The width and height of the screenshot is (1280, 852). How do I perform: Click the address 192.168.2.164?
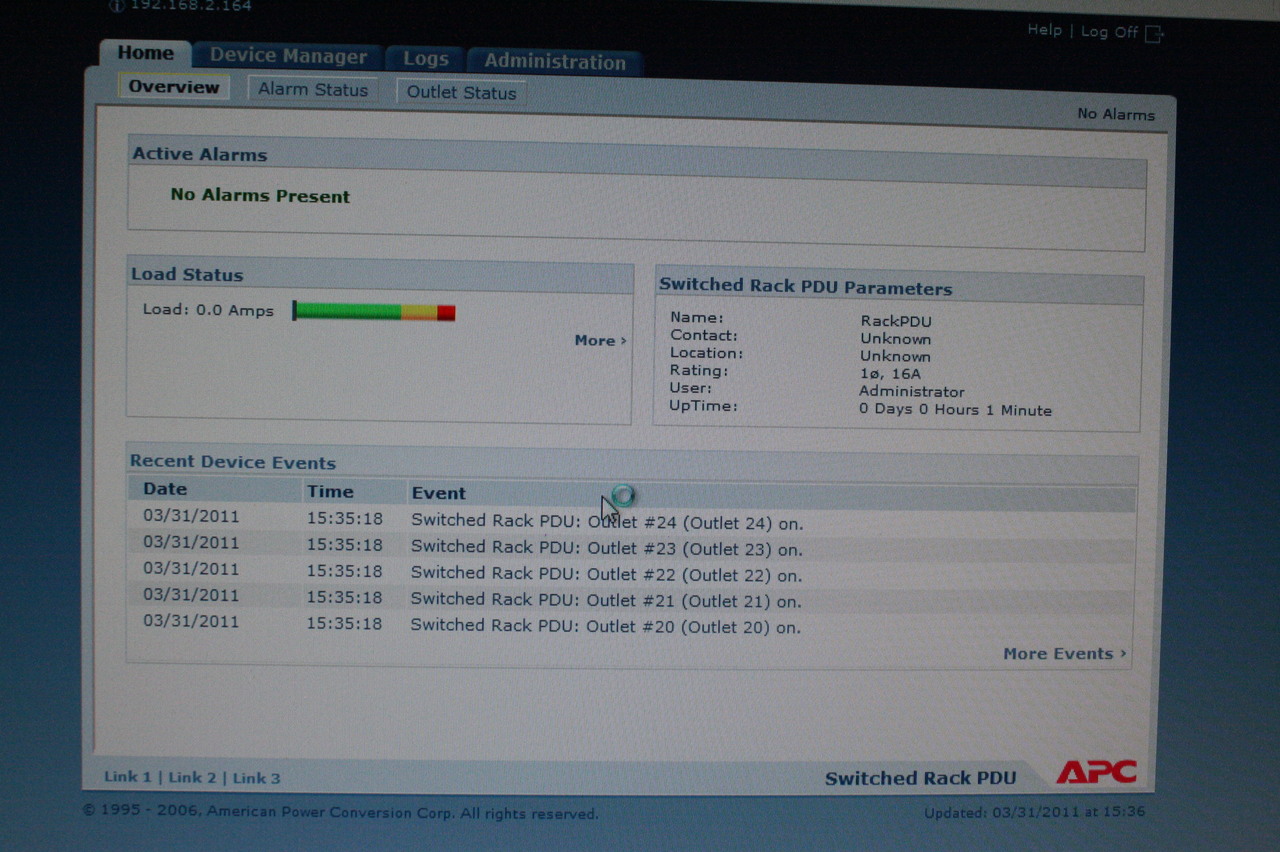191,5
